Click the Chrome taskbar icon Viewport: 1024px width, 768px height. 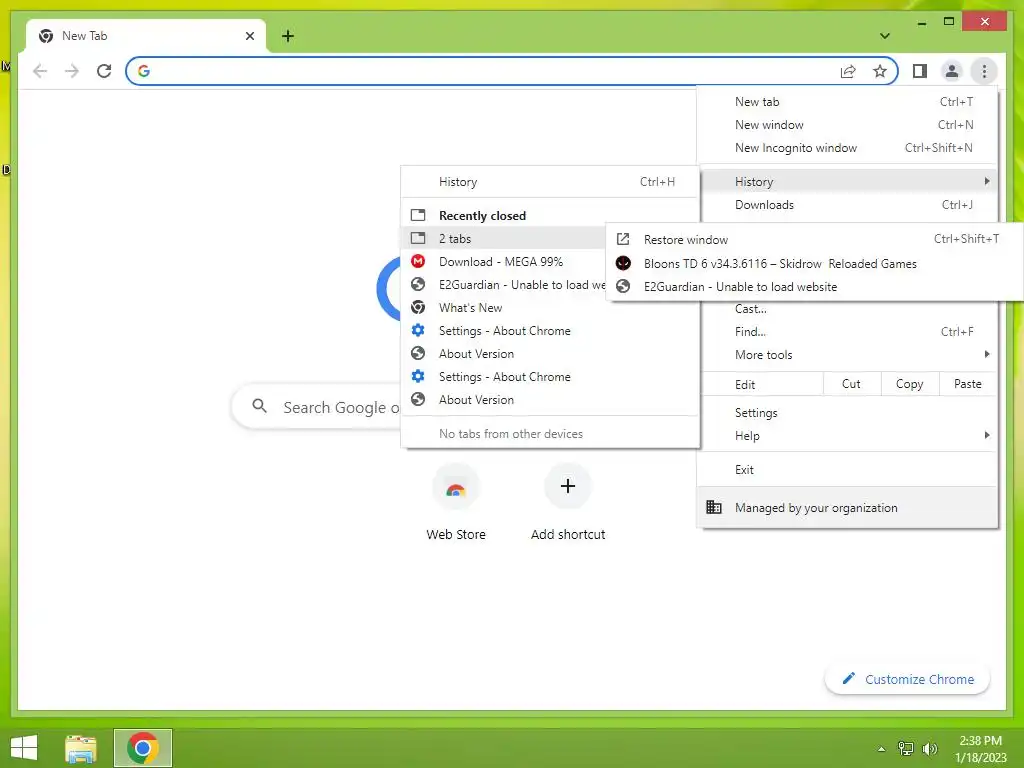(x=143, y=748)
